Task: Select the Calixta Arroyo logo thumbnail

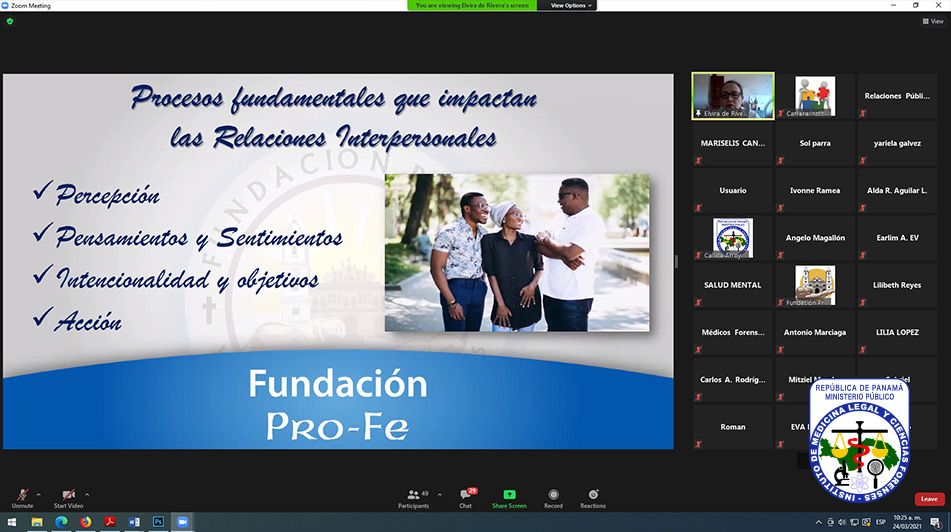Action: coord(733,238)
